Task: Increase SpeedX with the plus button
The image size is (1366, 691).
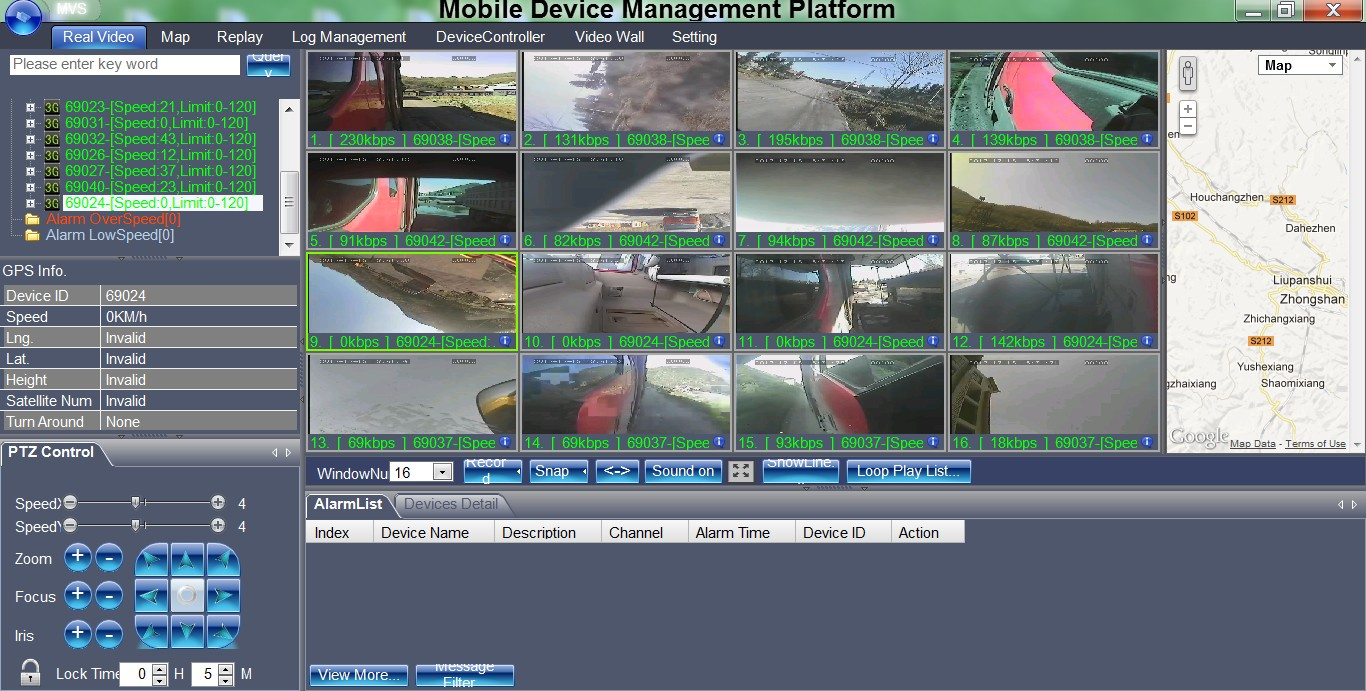Action: [218, 503]
